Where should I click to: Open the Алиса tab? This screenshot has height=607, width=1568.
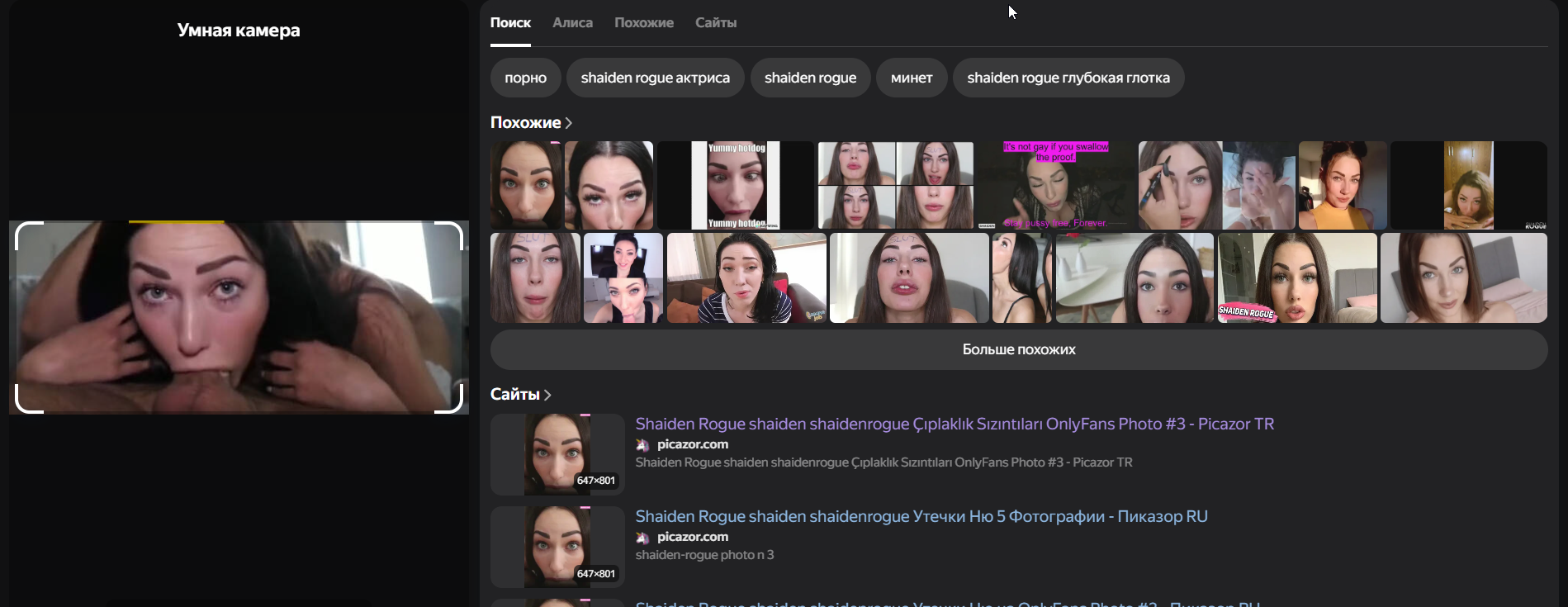point(572,23)
